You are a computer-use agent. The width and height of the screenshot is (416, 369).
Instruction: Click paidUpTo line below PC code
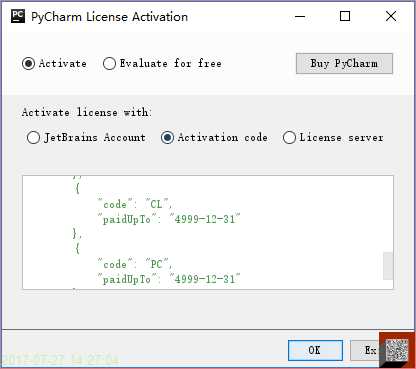pos(169,279)
